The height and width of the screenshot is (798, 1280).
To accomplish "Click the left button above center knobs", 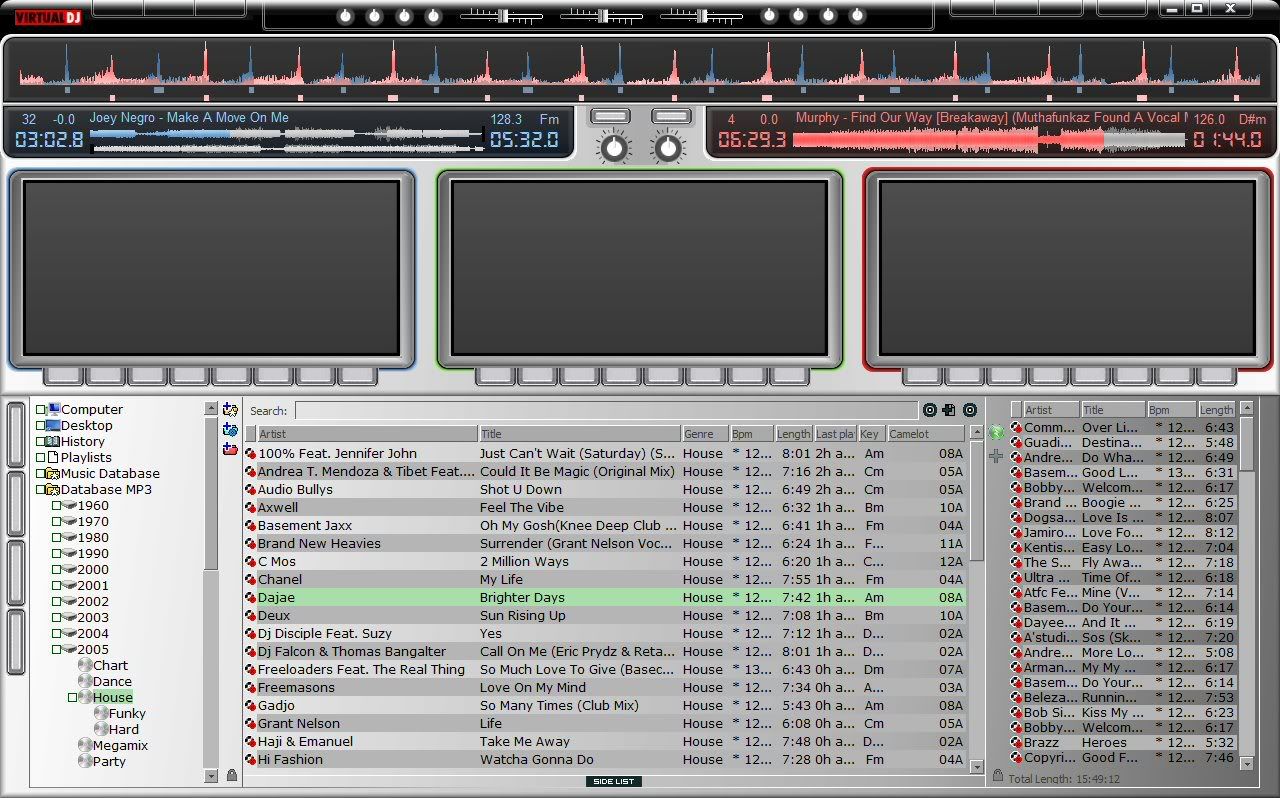I will point(610,117).
